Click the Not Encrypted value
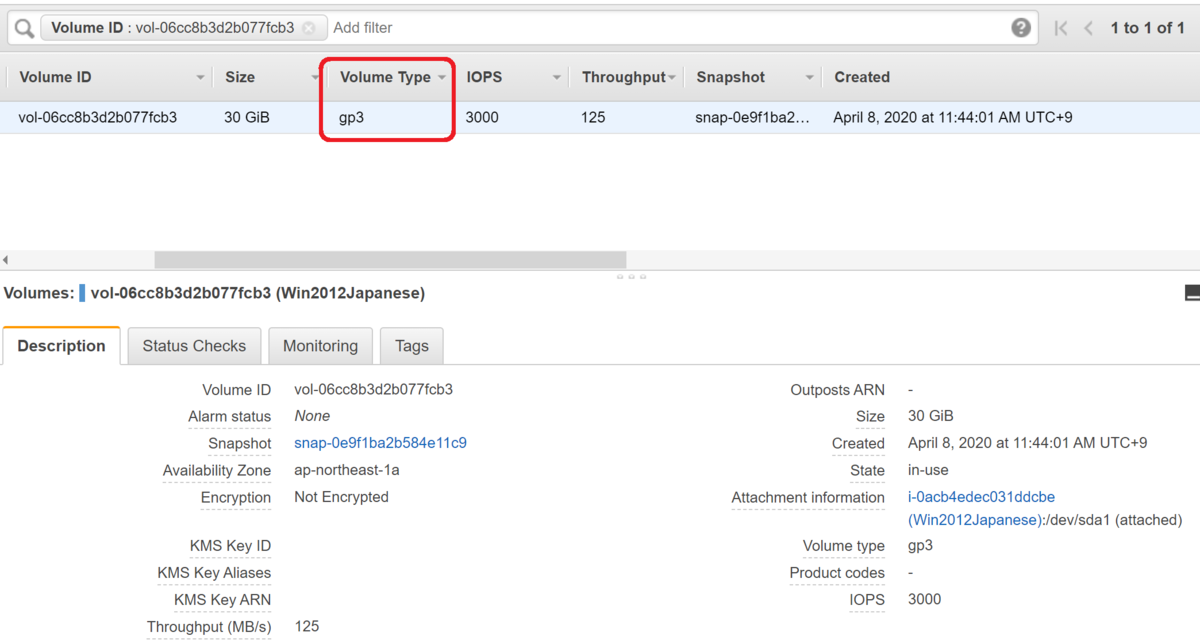This screenshot has width=1200, height=640. click(341, 497)
